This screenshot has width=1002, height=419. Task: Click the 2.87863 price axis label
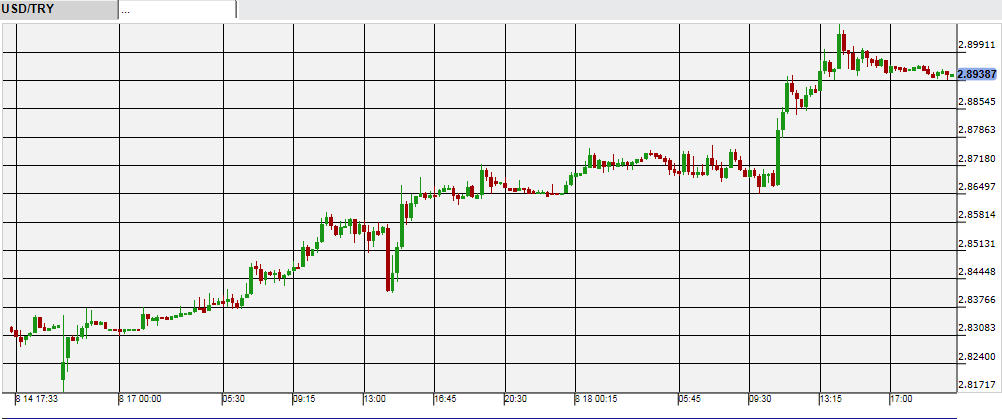click(977, 130)
